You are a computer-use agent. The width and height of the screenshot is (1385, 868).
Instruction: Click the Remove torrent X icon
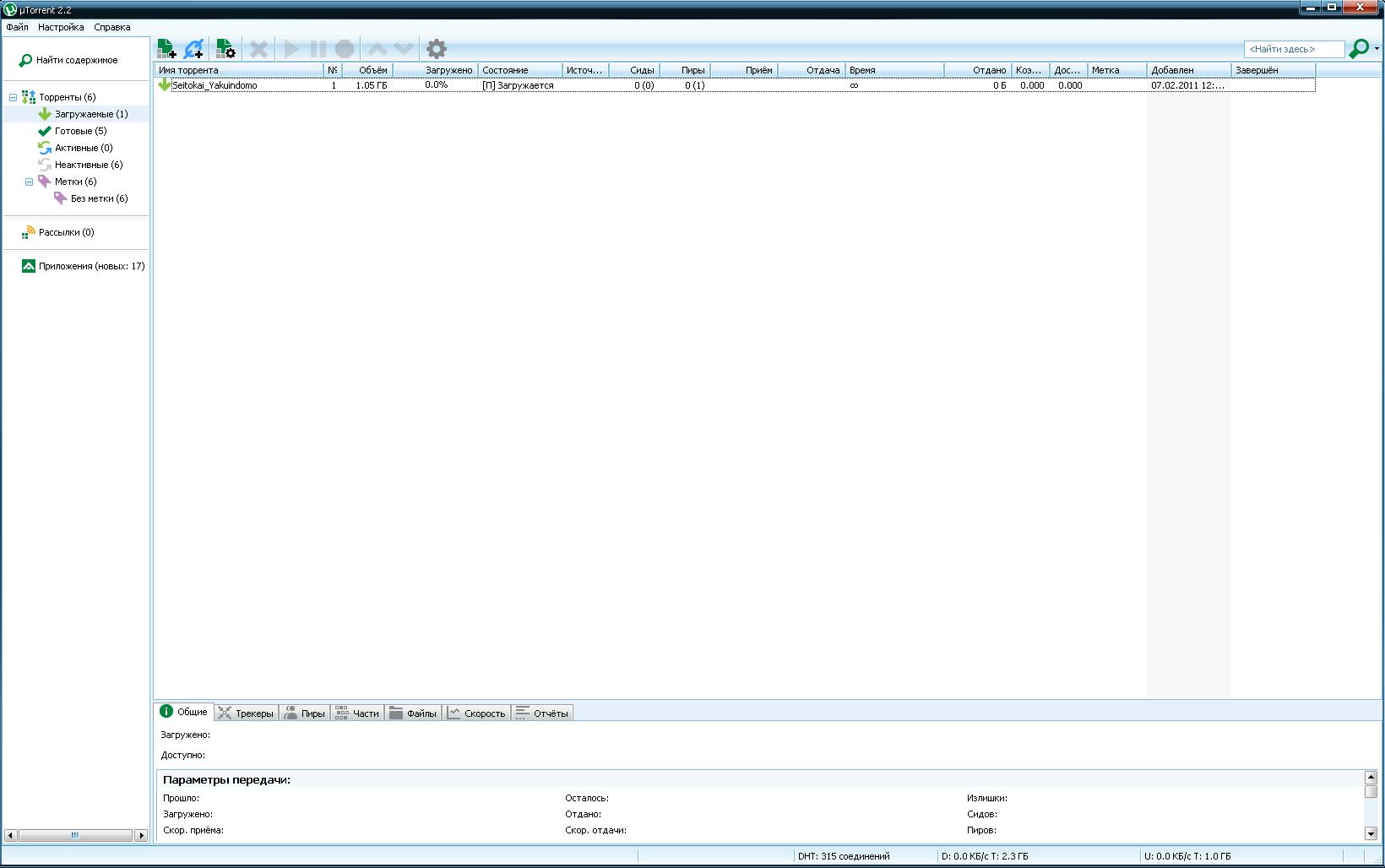coord(258,49)
